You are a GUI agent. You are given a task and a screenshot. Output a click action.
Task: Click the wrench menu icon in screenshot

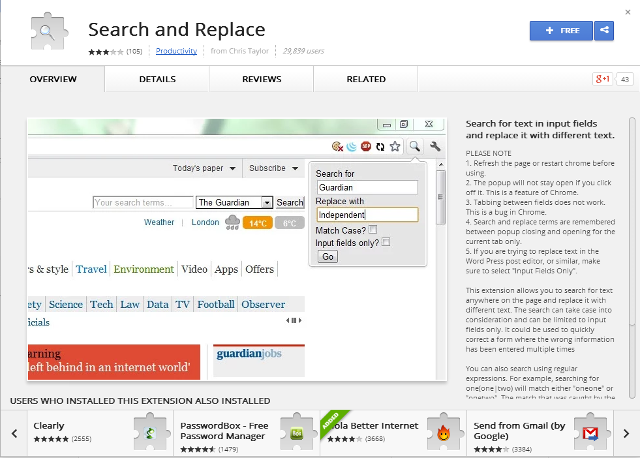click(435, 146)
